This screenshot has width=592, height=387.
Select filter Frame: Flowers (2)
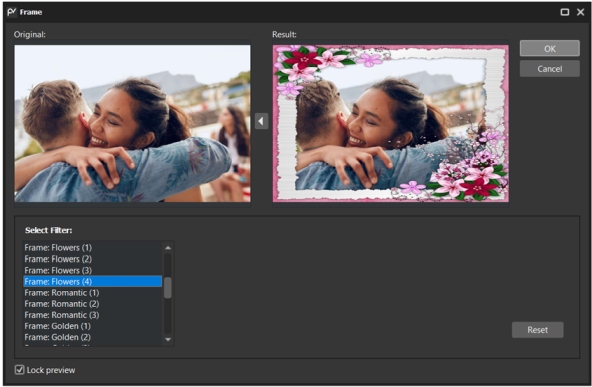[92, 259]
